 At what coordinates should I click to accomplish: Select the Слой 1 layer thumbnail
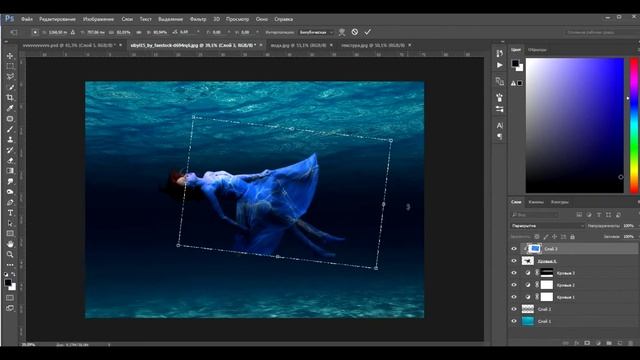pos(528,321)
